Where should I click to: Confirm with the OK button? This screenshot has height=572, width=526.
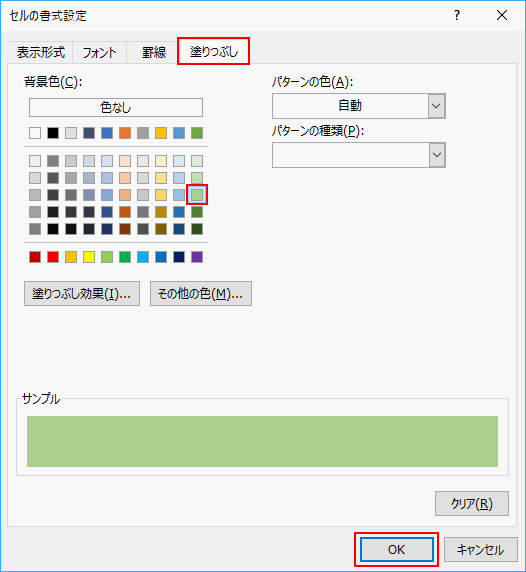(x=397, y=549)
